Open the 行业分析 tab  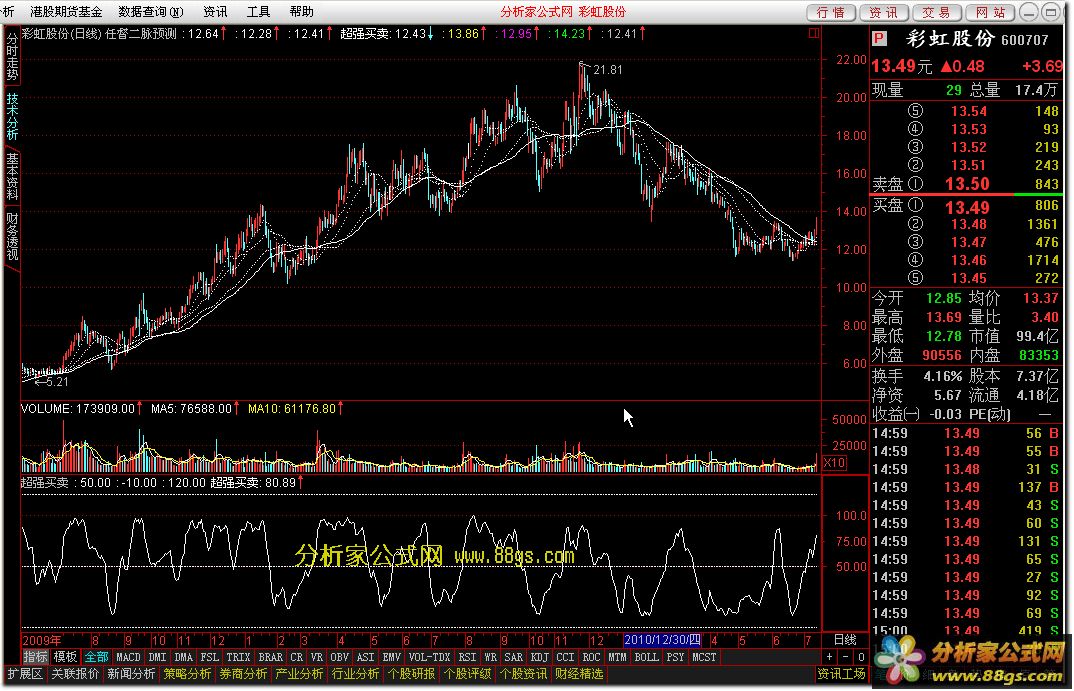(355, 674)
